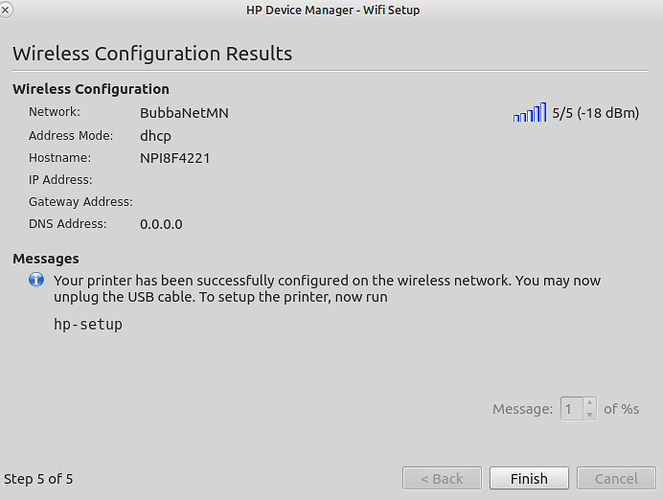Click the NPI8F4221 hostname value

175,158
